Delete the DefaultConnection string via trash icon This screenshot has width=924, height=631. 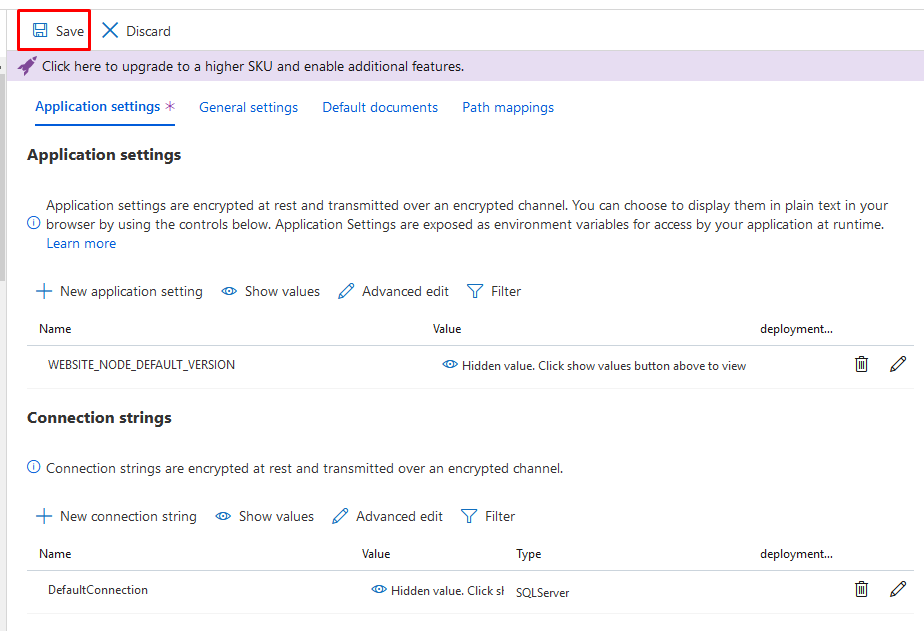tap(861, 589)
